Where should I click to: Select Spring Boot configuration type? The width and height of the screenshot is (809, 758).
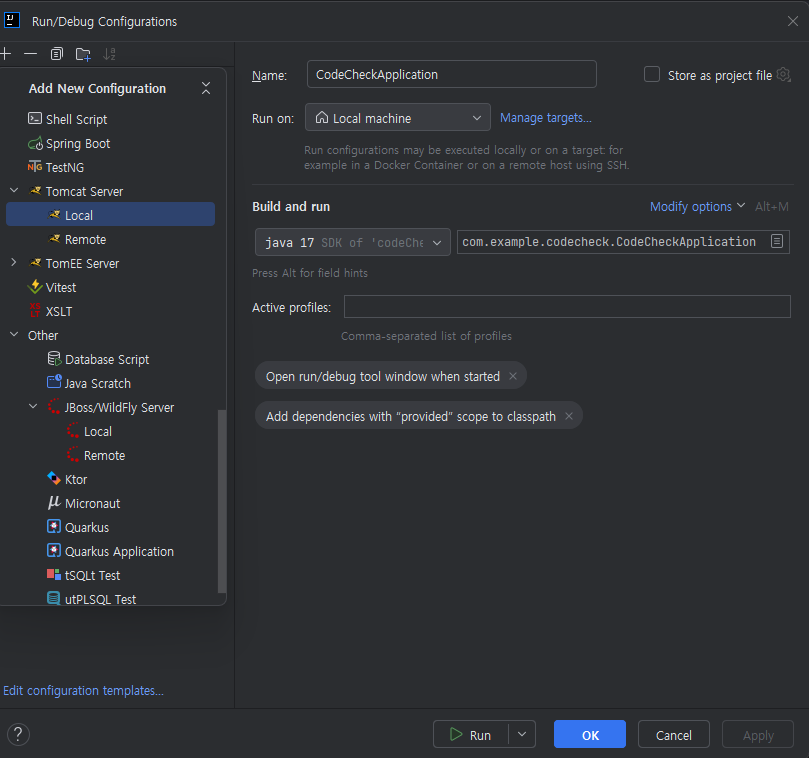click(110, 143)
